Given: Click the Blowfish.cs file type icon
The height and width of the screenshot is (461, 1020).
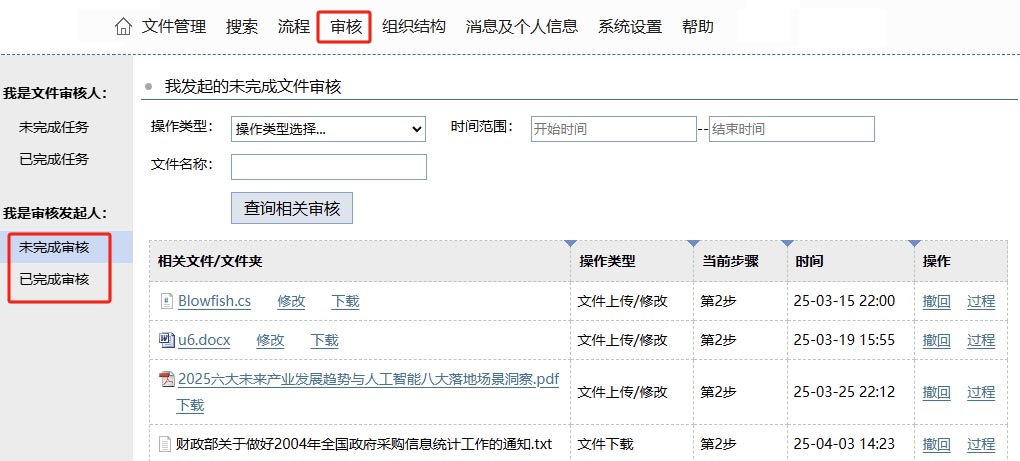Looking at the screenshot, I should pyautogui.click(x=167, y=301).
